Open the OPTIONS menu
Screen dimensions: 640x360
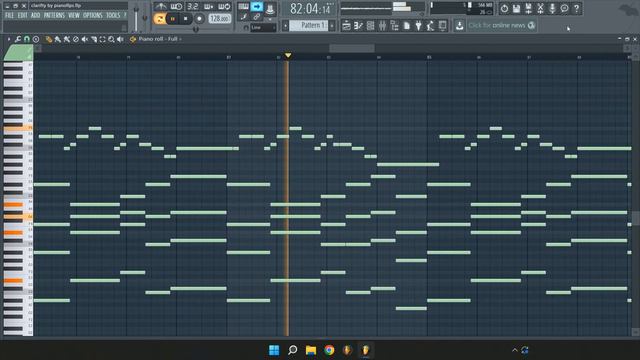[x=93, y=16]
